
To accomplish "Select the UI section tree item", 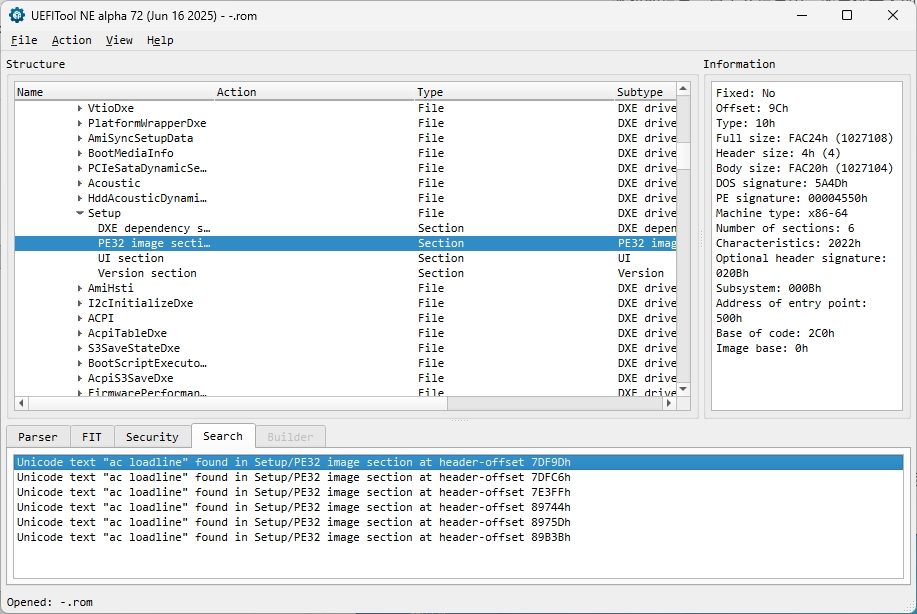I will (130, 258).
